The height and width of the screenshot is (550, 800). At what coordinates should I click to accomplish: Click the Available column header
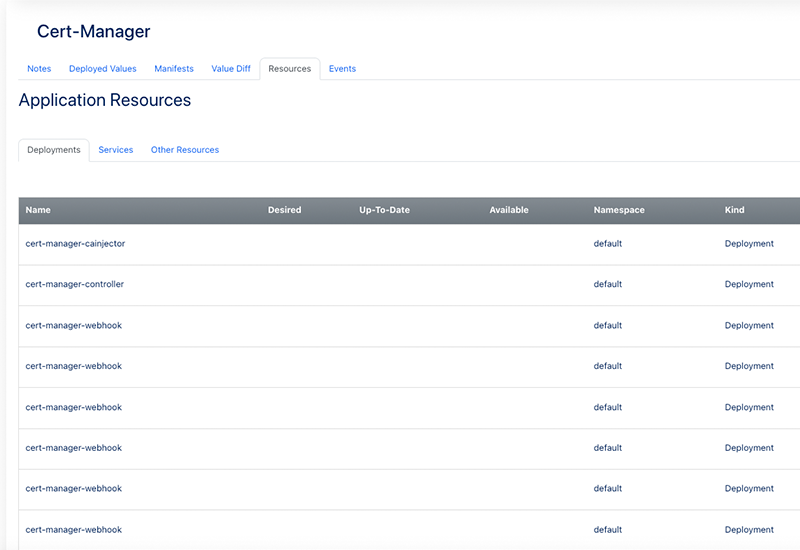click(x=509, y=210)
